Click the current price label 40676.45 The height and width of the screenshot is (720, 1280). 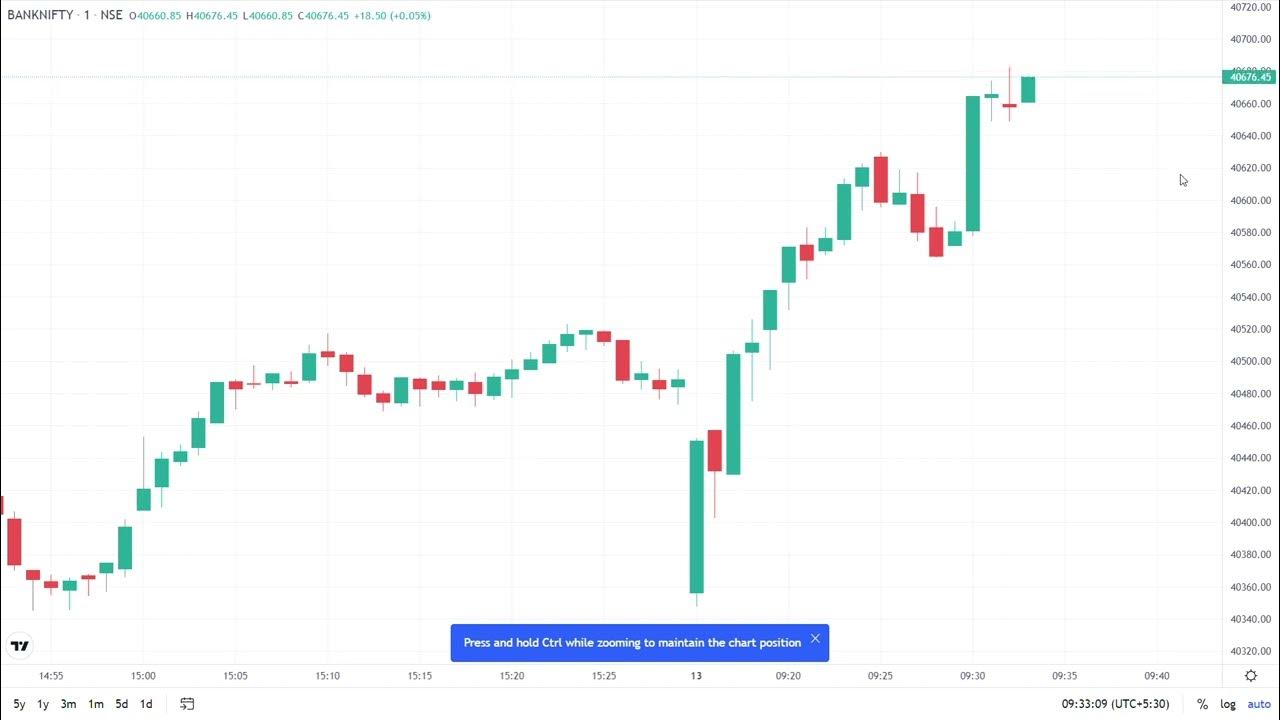point(1250,77)
